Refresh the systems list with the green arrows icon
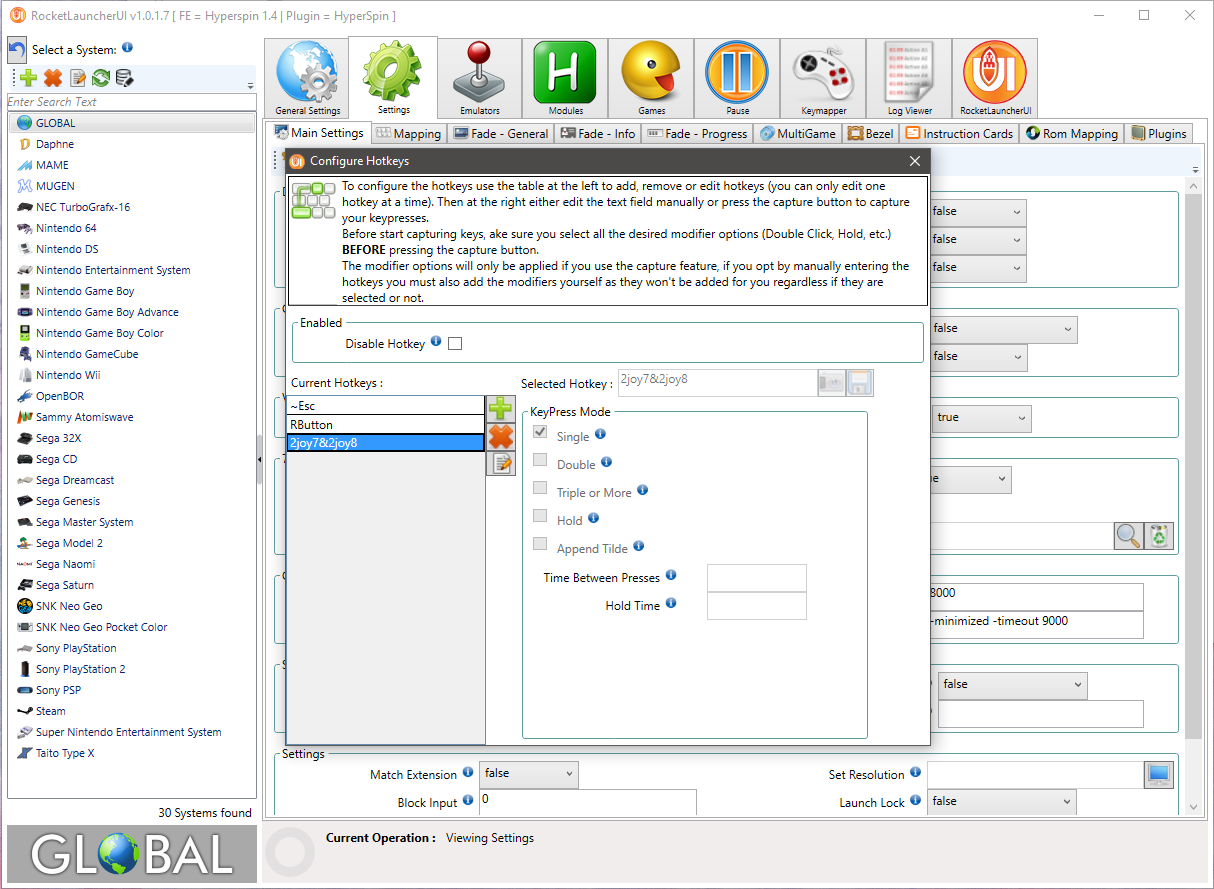Screen dimensions: 1214x889 coord(101,78)
